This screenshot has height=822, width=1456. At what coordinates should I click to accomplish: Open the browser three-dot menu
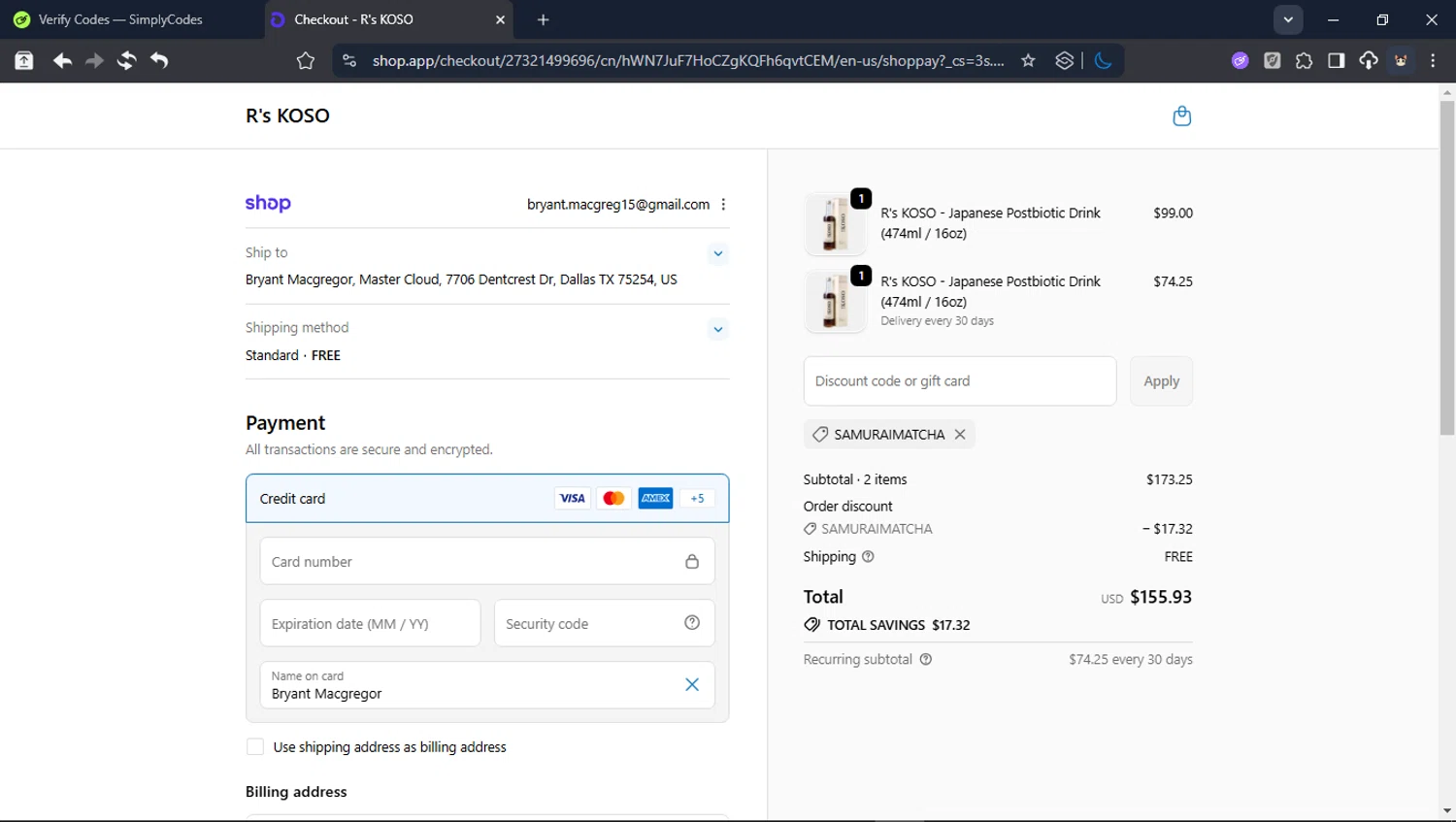(x=1434, y=61)
